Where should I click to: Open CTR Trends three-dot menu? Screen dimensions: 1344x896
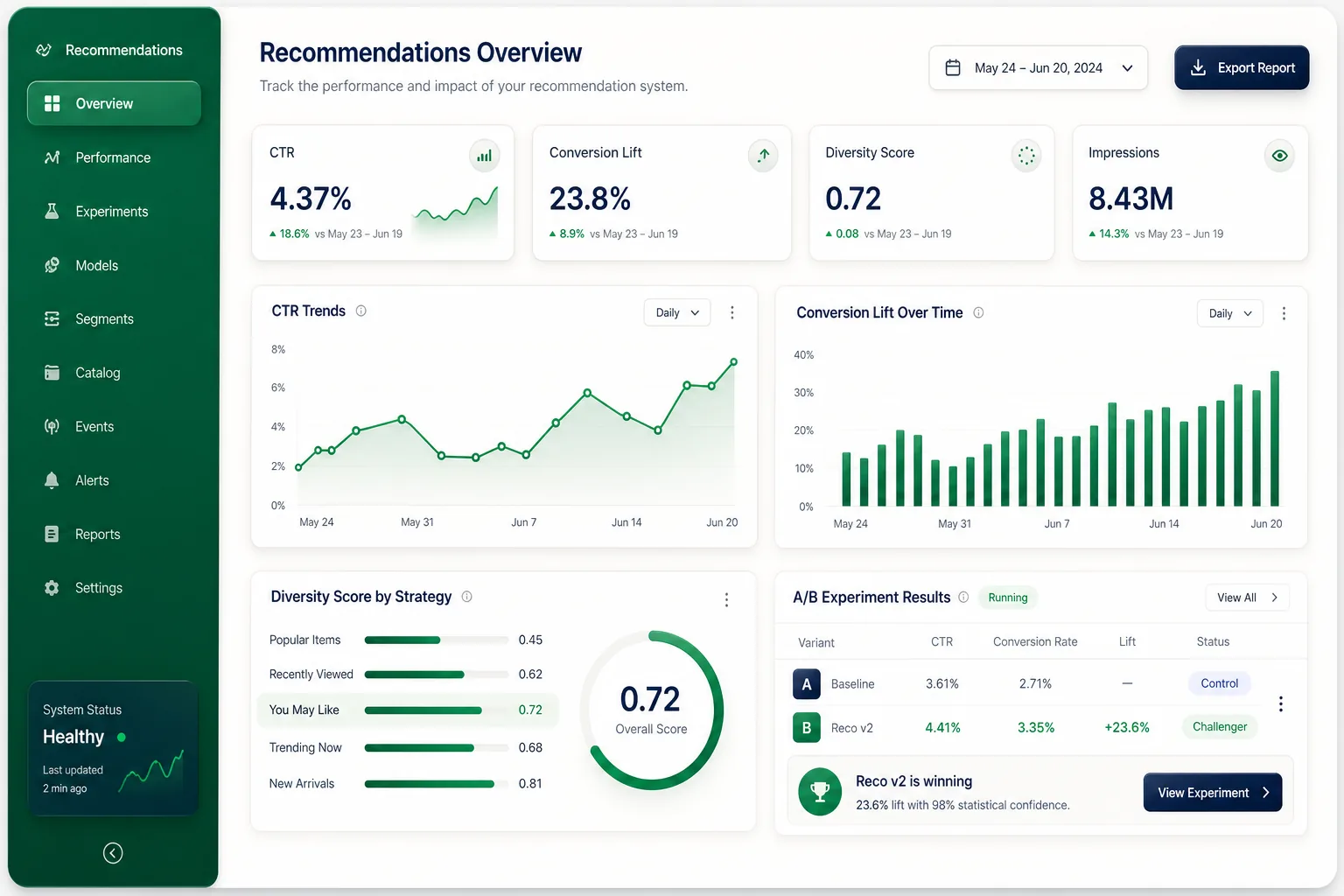click(x=732, y=312)
